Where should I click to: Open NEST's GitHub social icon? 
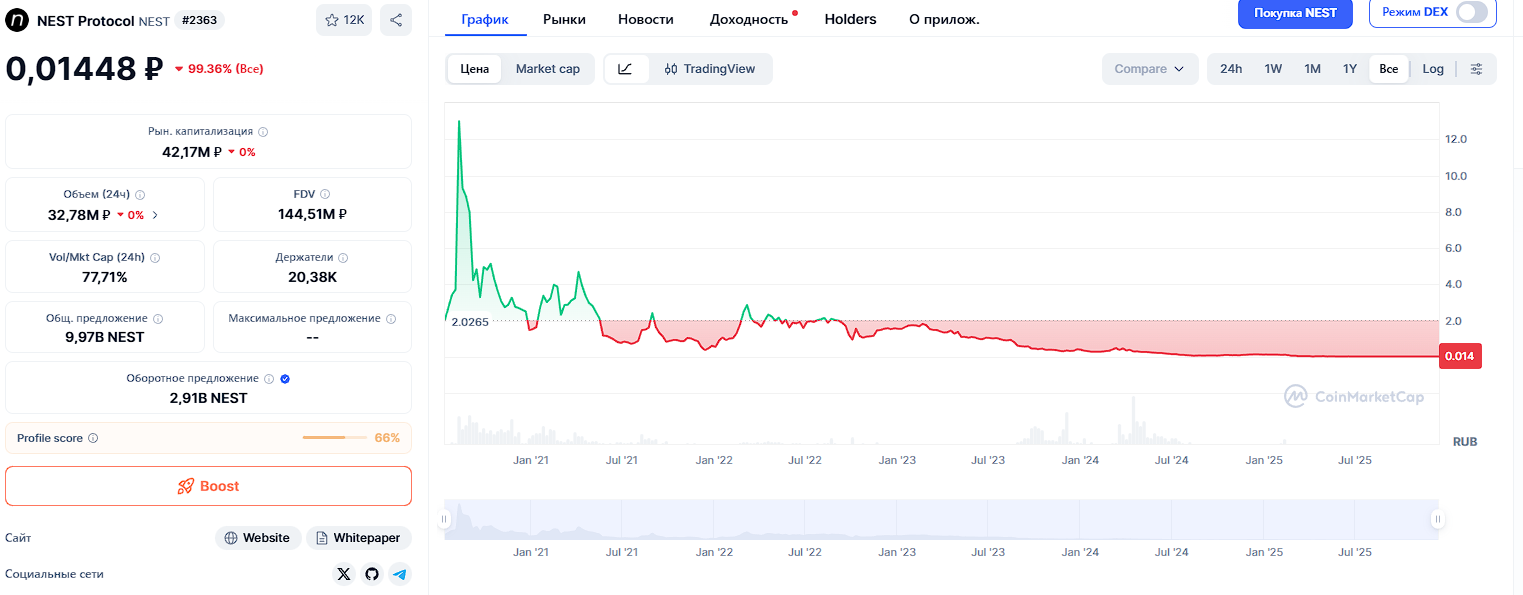pos(371,574)
